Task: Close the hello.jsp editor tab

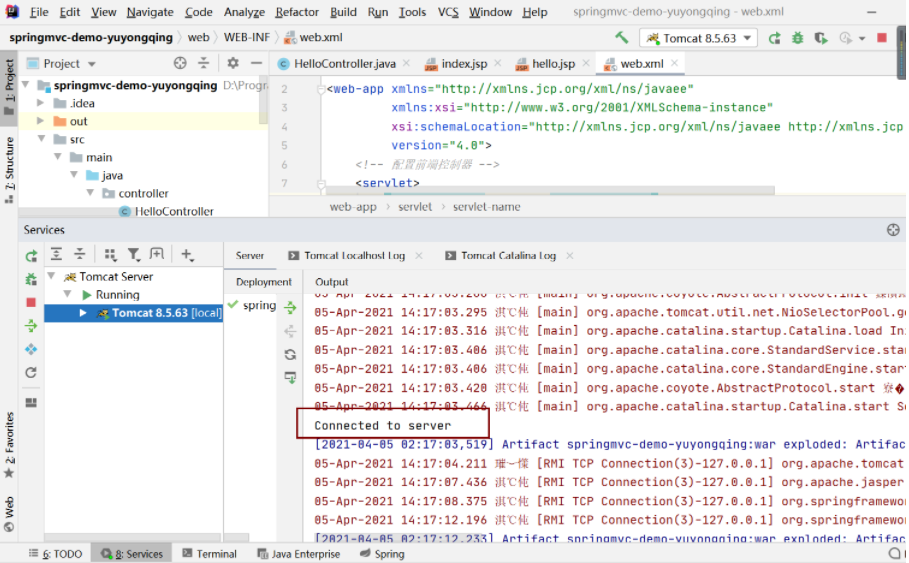Action: click(x=586, y=64)
